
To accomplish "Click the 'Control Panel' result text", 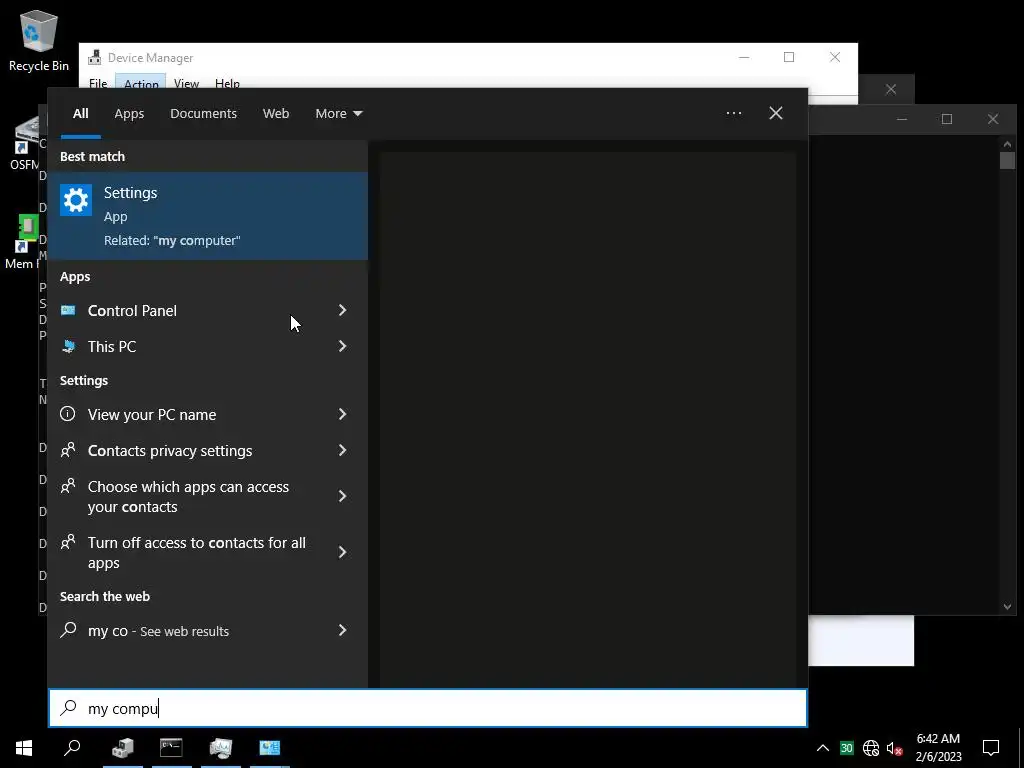I will pos(132,310).
